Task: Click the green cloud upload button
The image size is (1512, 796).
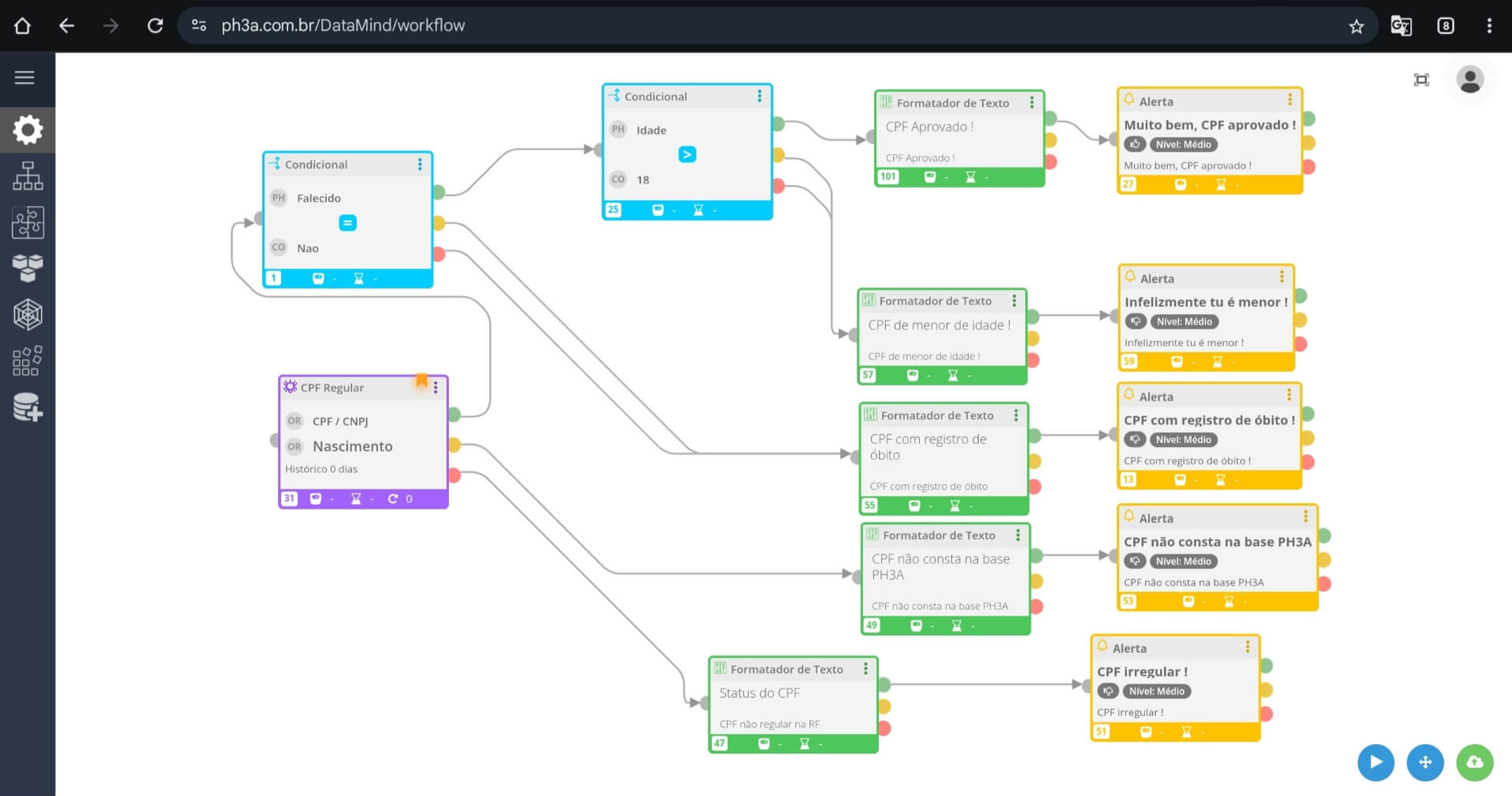Action: [1474, 762]
